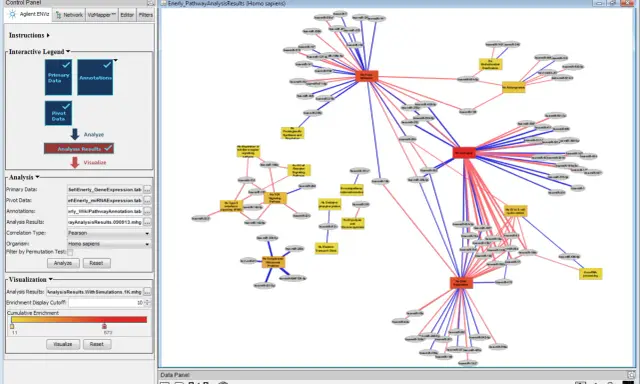
Task: Click the Enrichment Display Cutoff spinner arrows
Action: (147, 303)
